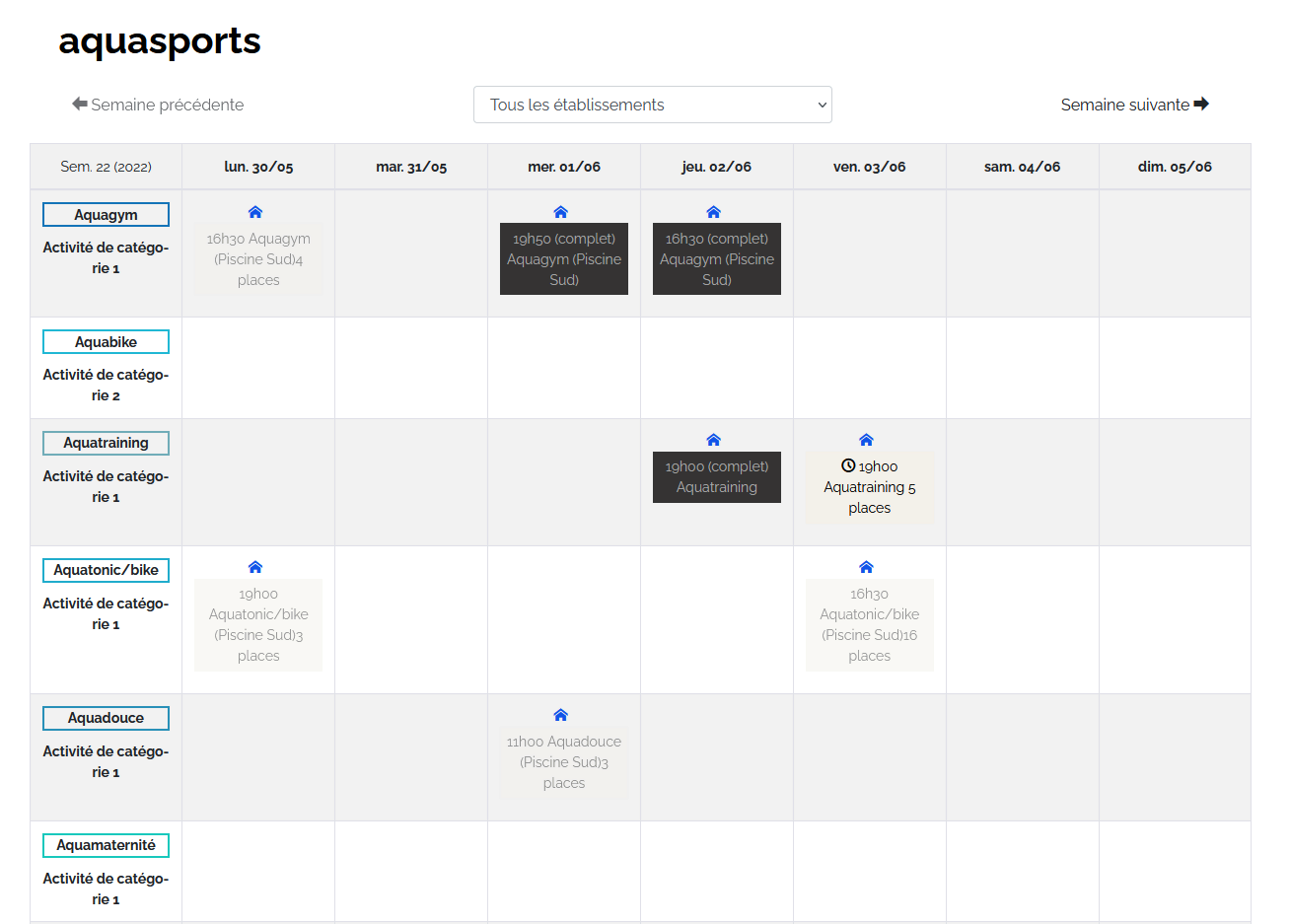Click Activité de catégorie 1 under Aquagym
1290x924 pixels.
pos(107,257)
